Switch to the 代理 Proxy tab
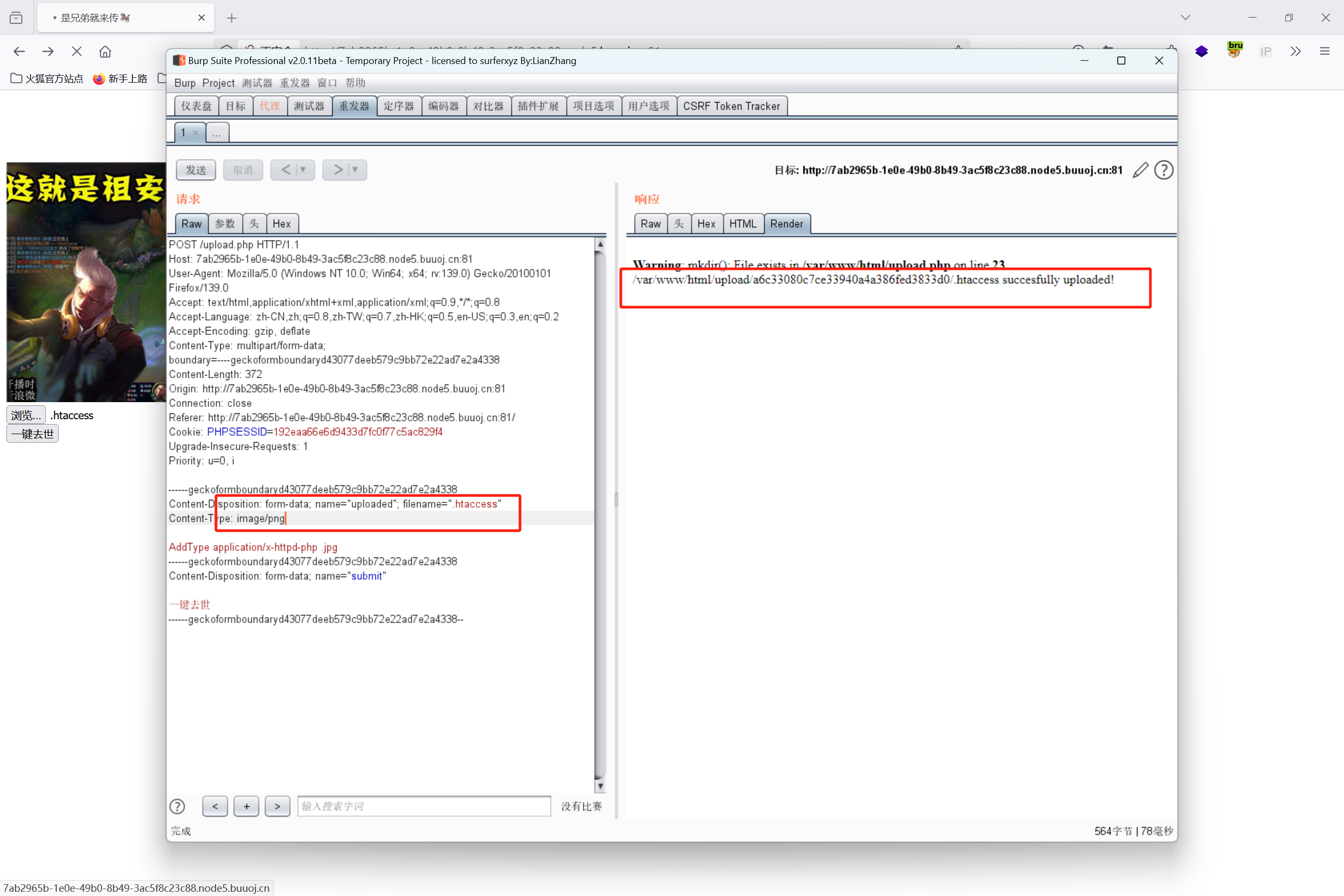The image size is (1344, 896). [x=269, y=106]
